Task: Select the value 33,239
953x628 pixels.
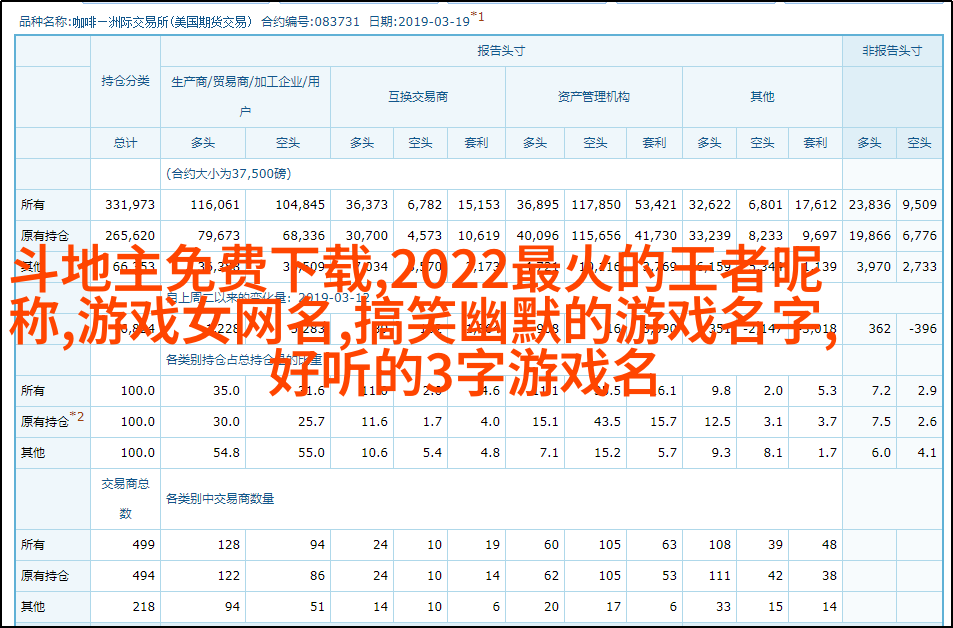Action: pos(710,235)
